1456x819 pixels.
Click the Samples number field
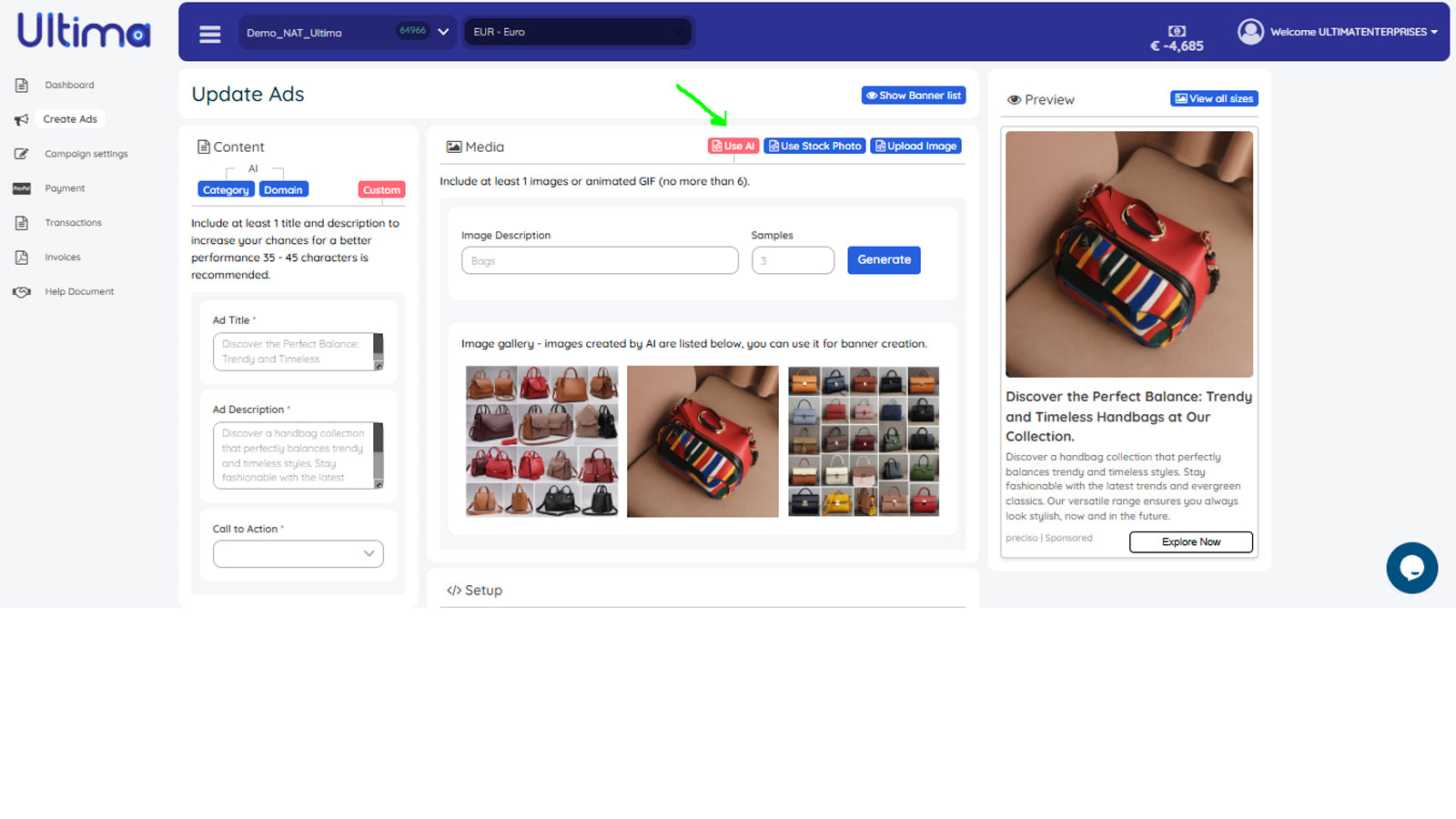pos(793,261)
